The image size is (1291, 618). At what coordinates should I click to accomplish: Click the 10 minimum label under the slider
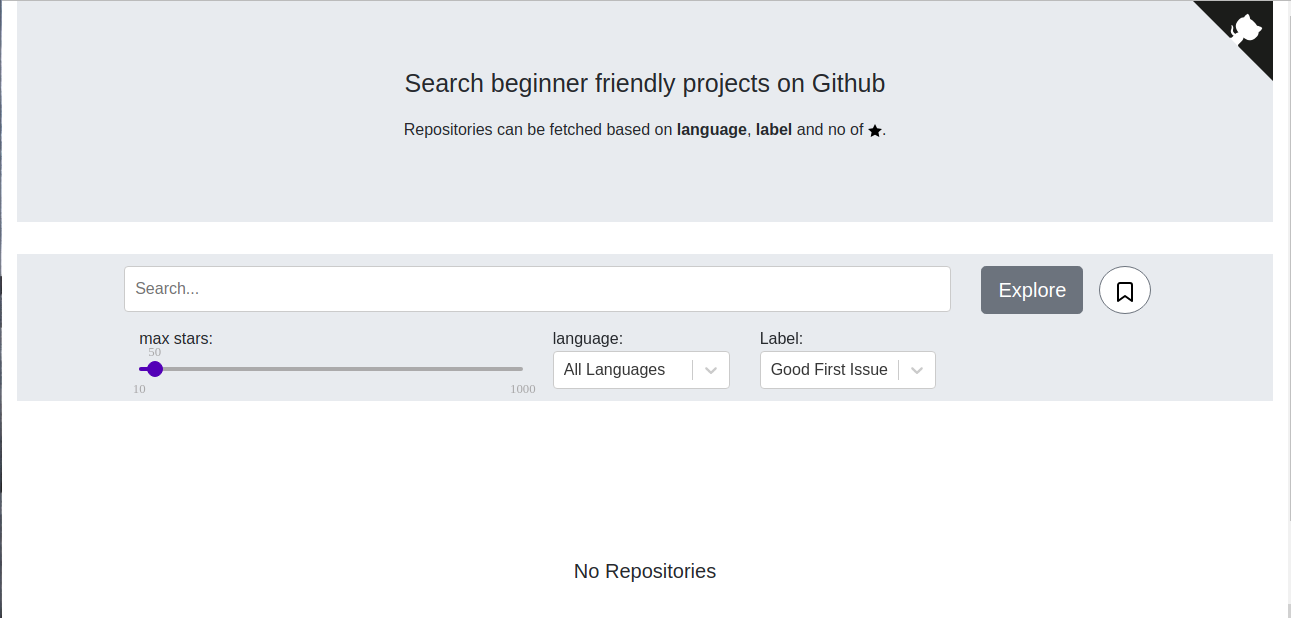pyautogui.click(x=139, y=389)
